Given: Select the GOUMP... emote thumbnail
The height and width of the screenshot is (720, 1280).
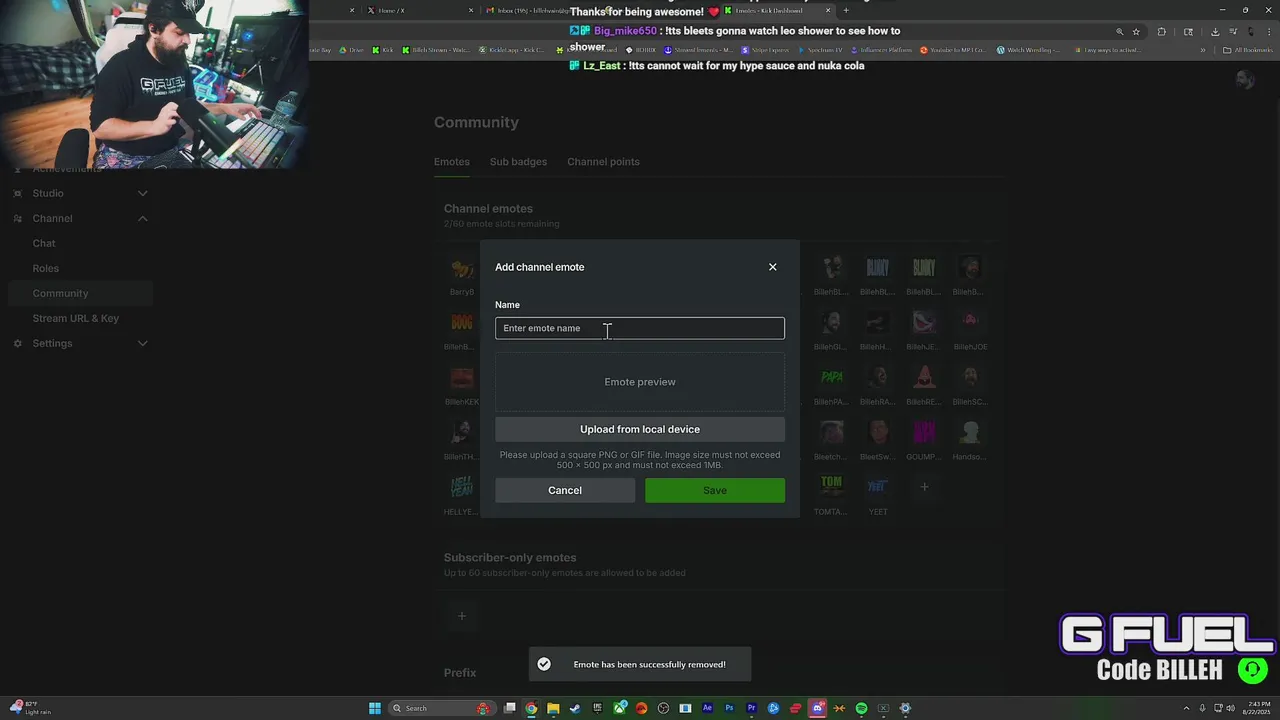Looking at the screenshot, I should 924,432.
